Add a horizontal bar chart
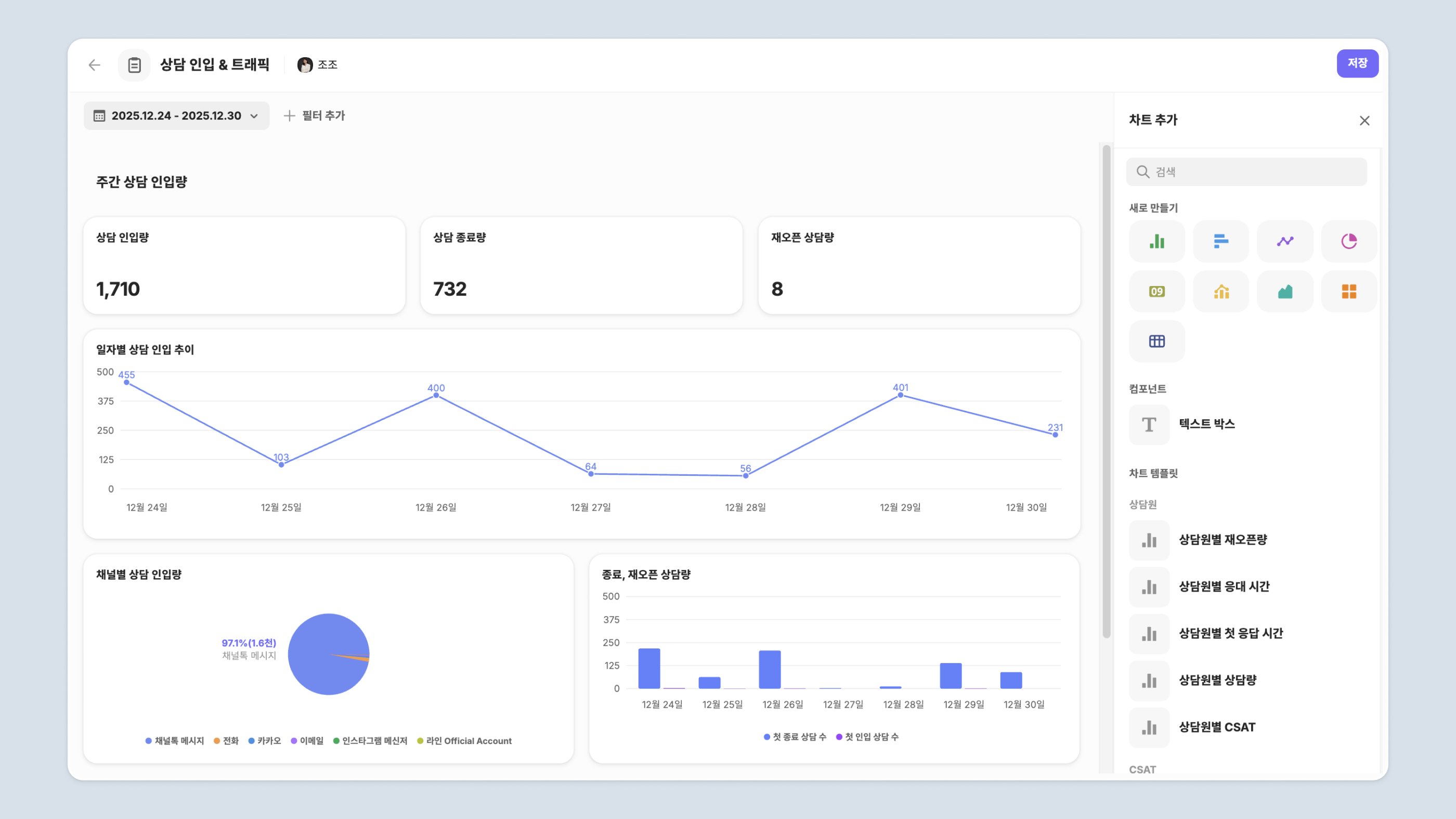The height and width of the screenshot is (819, 1456). coord(1220,241)
